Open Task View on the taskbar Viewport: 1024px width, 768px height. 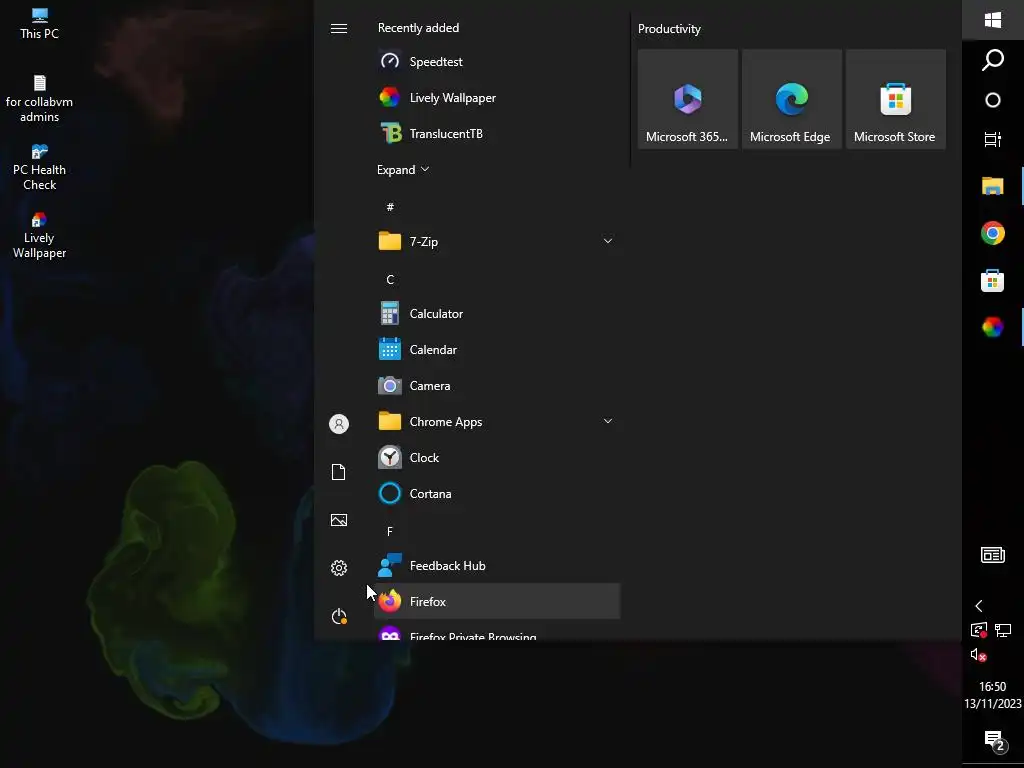(993, 139)
